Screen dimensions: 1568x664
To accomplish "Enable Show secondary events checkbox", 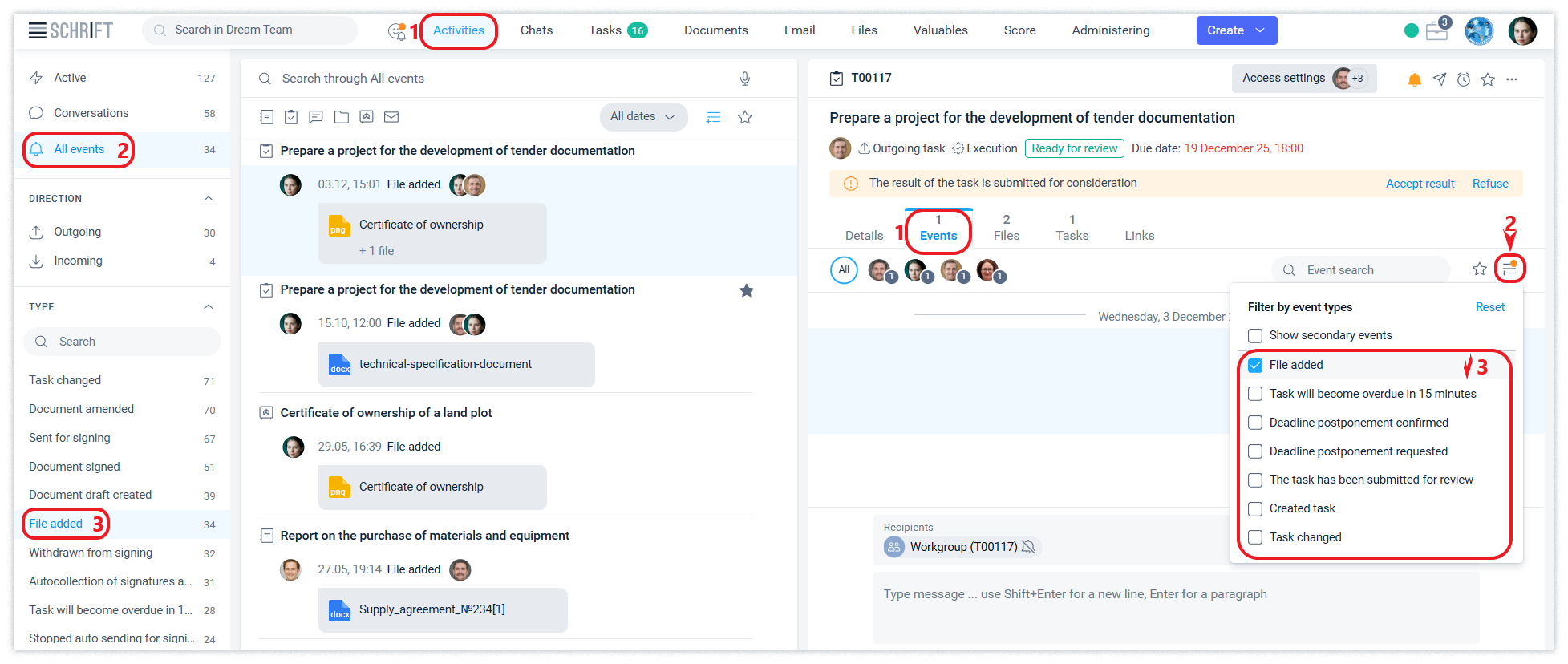I will tap(1255, 335).
